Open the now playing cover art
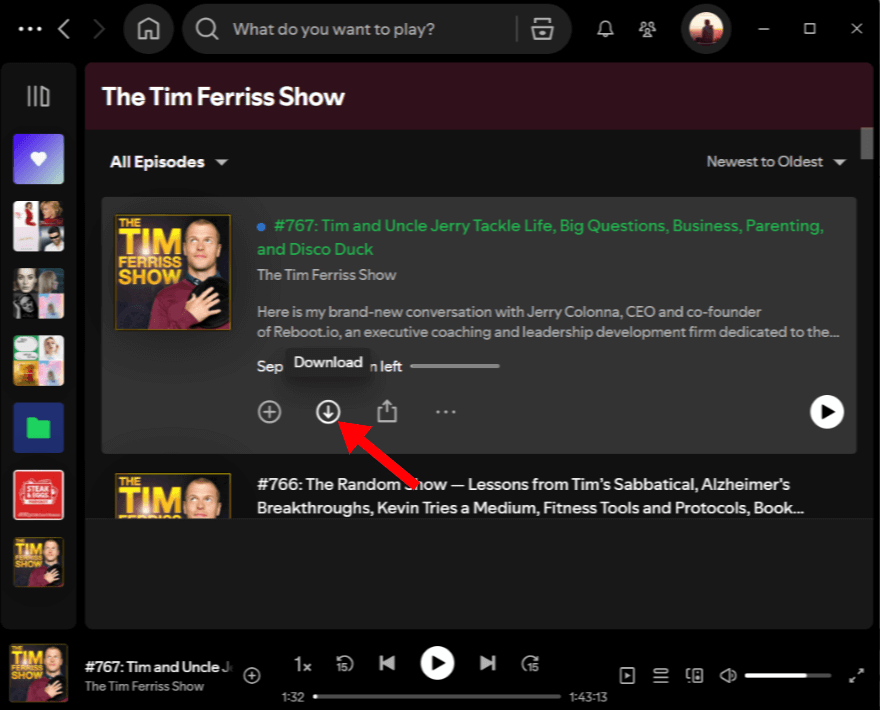Viewport: 880px width, 710px height. (38, 672)
